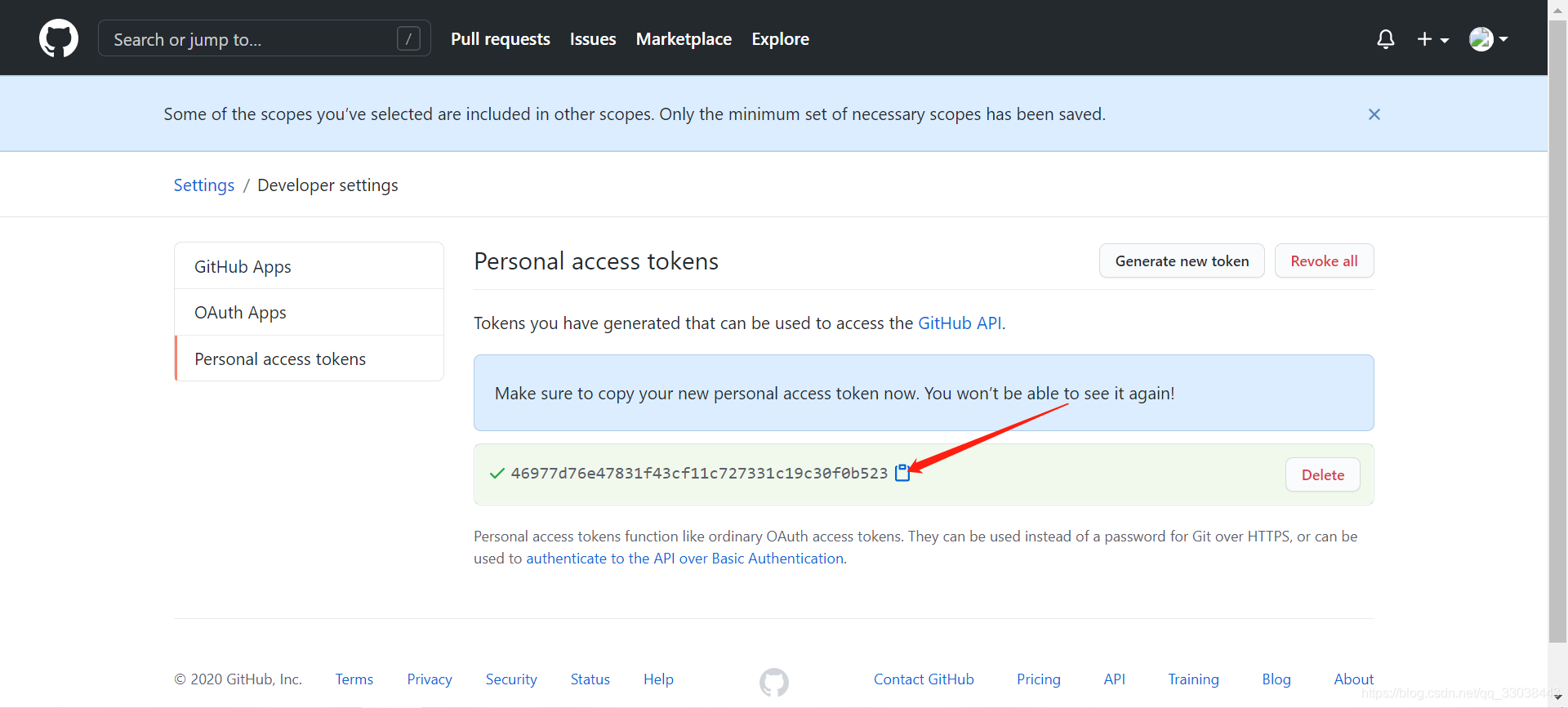Click the token string 46977d76e478...
This screenshot has height=708, width=1568.
click(699, 474)
